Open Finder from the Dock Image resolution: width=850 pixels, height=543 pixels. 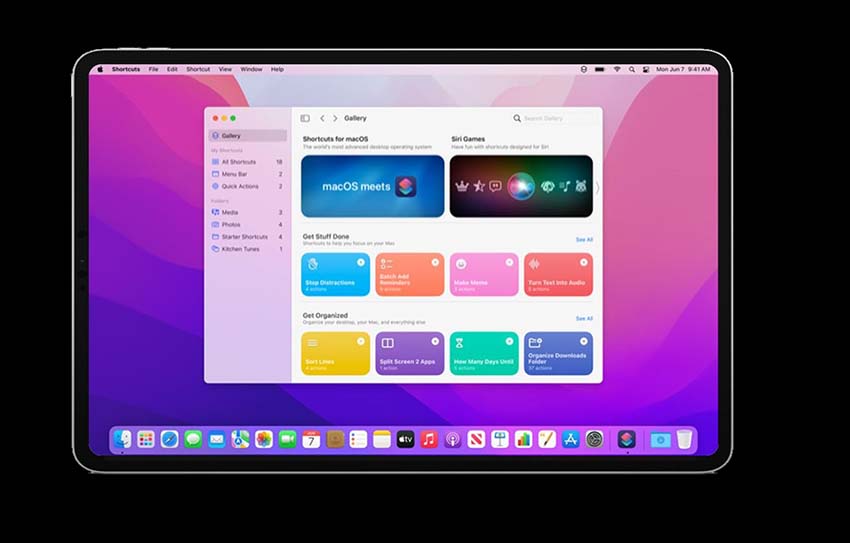(x=123, y=439)
